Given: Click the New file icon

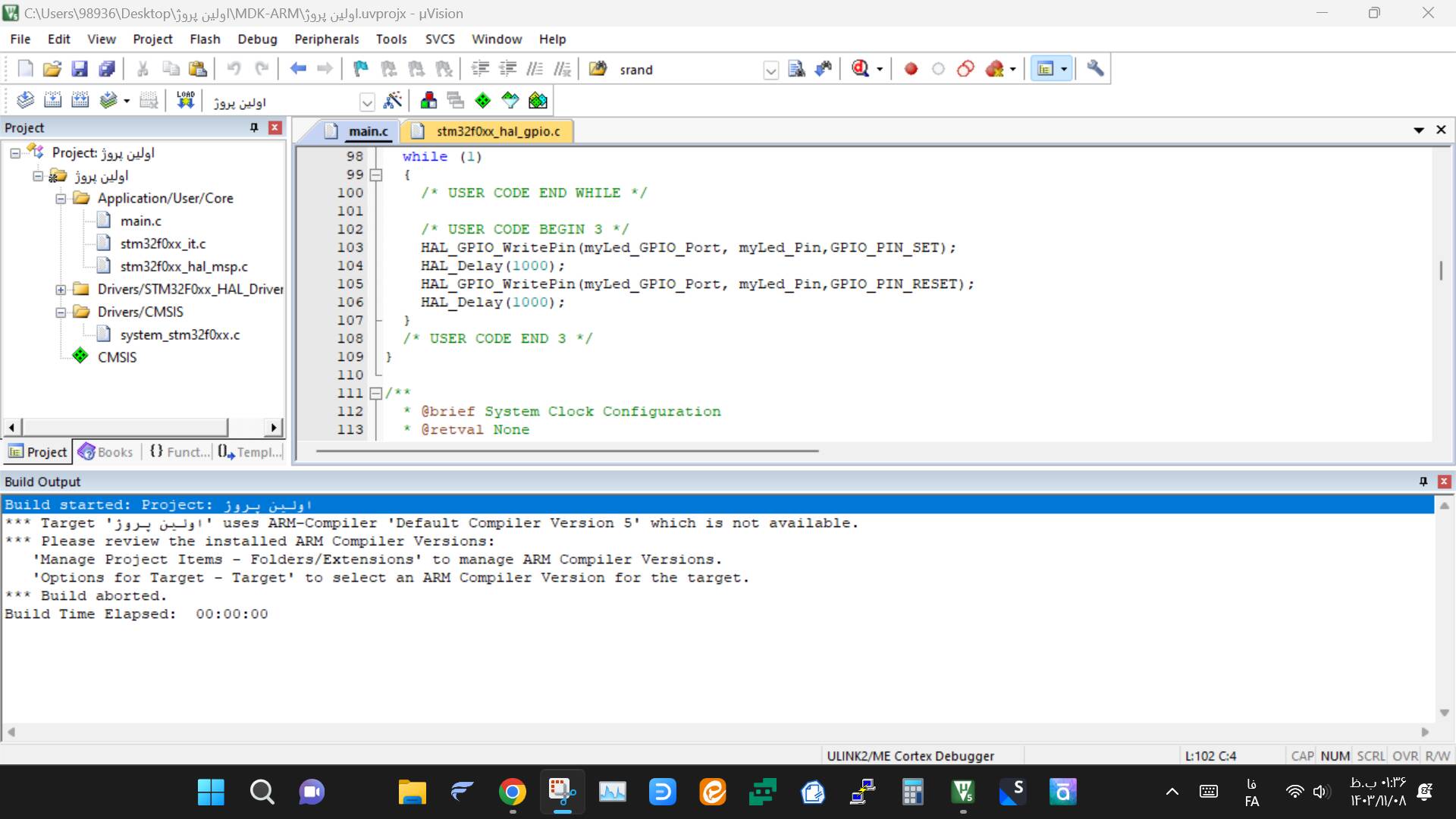Looking at the screenshot, I should tap(25, 69).
